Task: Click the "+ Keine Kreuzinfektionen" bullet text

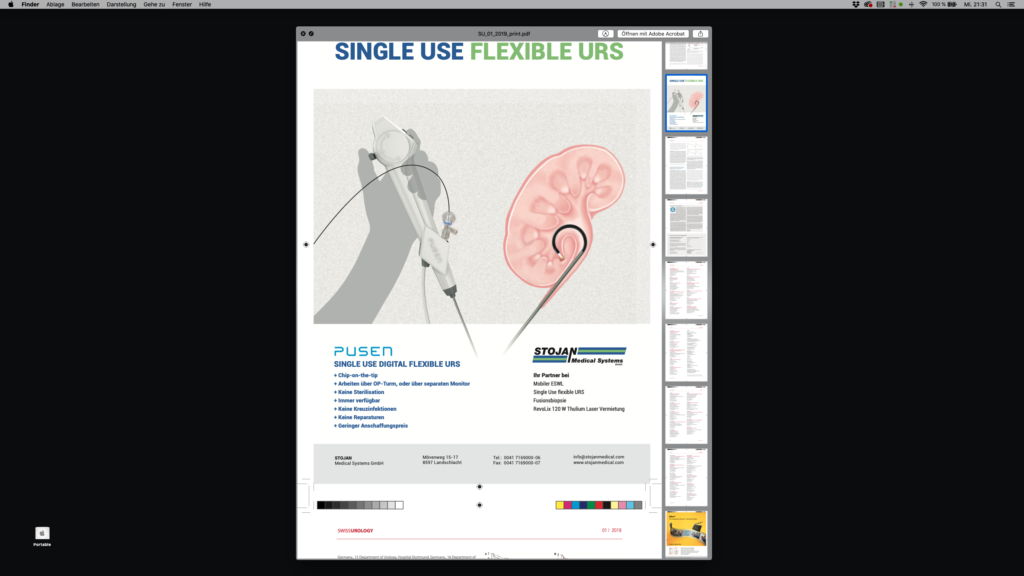Action: pos(365,409)
